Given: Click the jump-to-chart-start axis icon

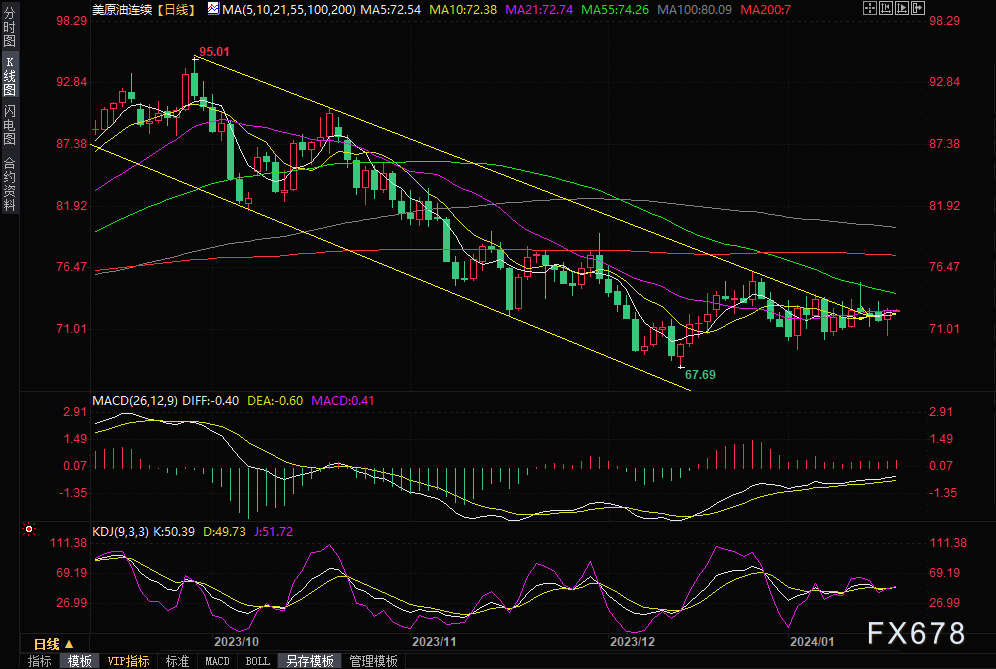Looking at the screenshot, I should coord(886,8).
